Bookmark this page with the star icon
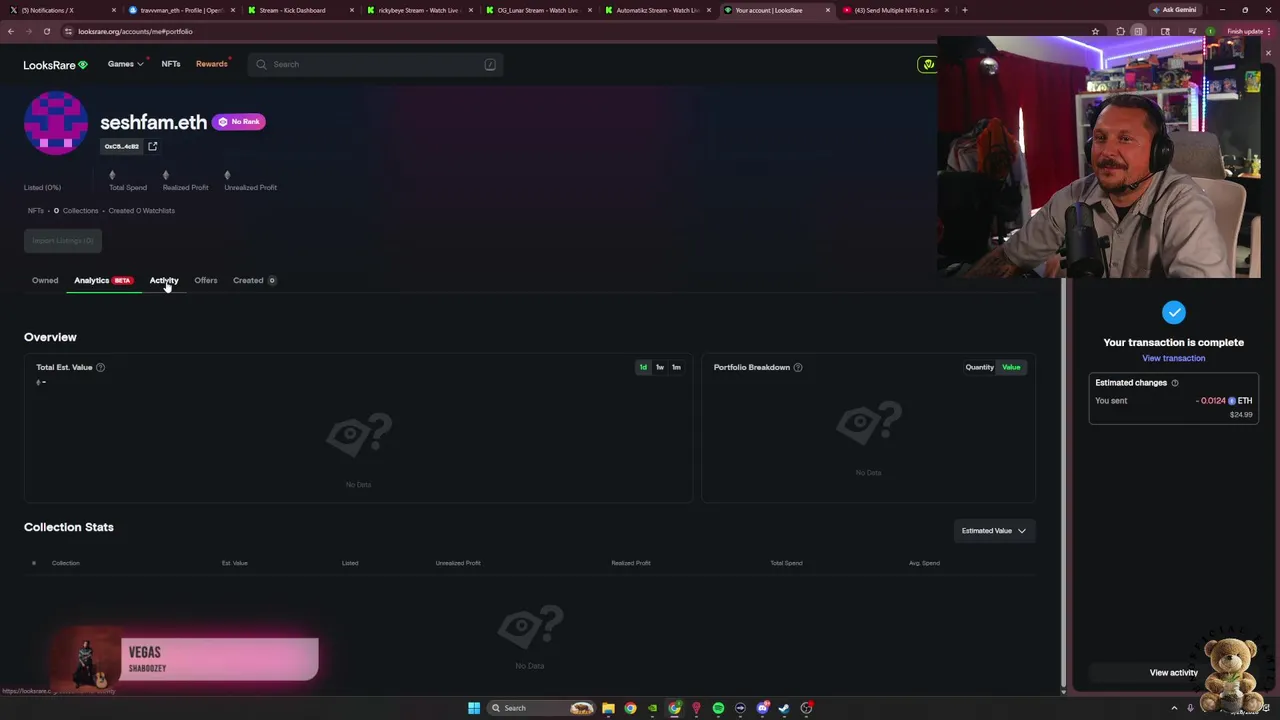The image size is (1280, 720). [x=1096, y=31]
